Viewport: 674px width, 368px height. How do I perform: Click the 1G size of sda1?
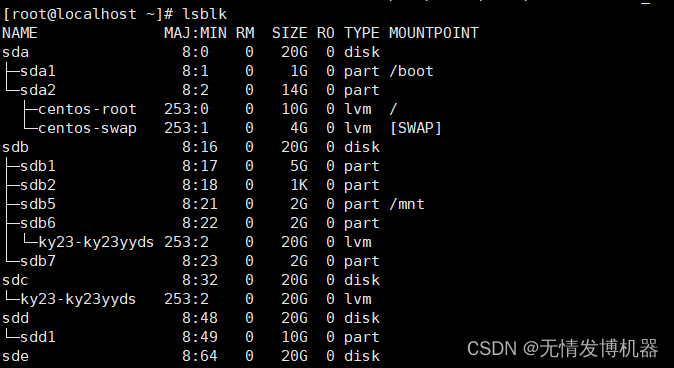298,71
